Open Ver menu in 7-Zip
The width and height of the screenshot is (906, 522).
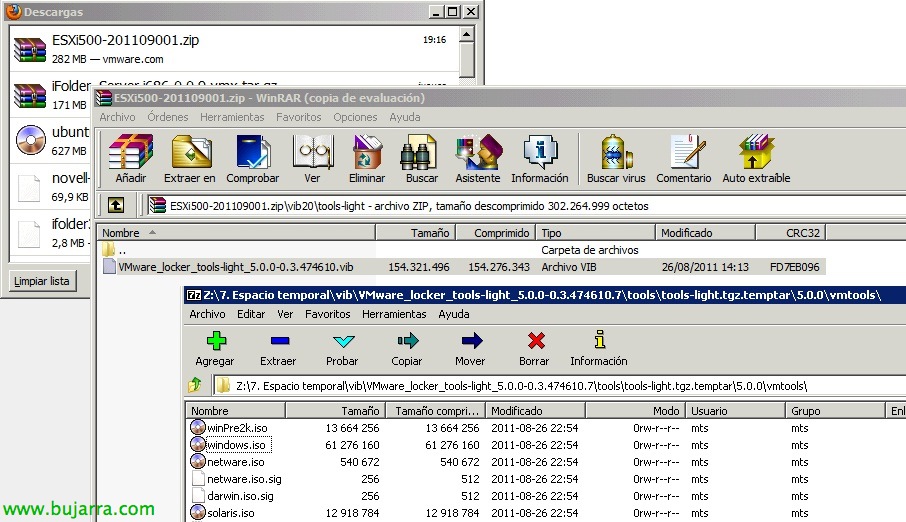285,314
